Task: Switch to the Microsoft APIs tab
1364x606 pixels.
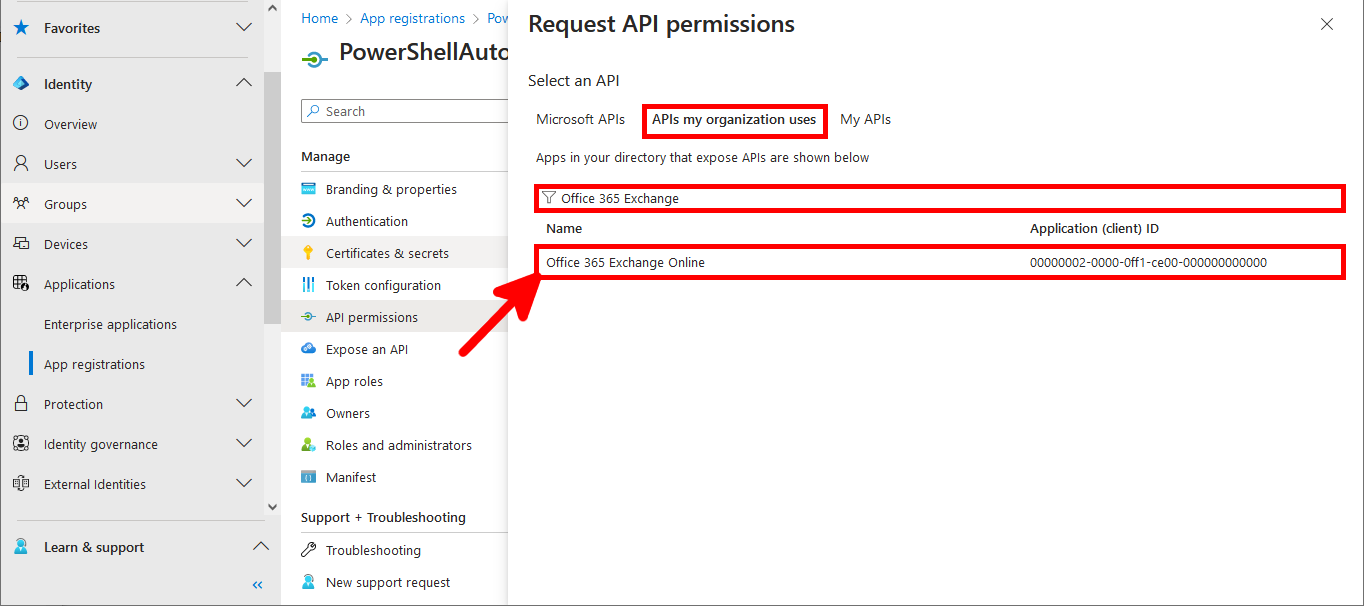Action: [580, 119]
